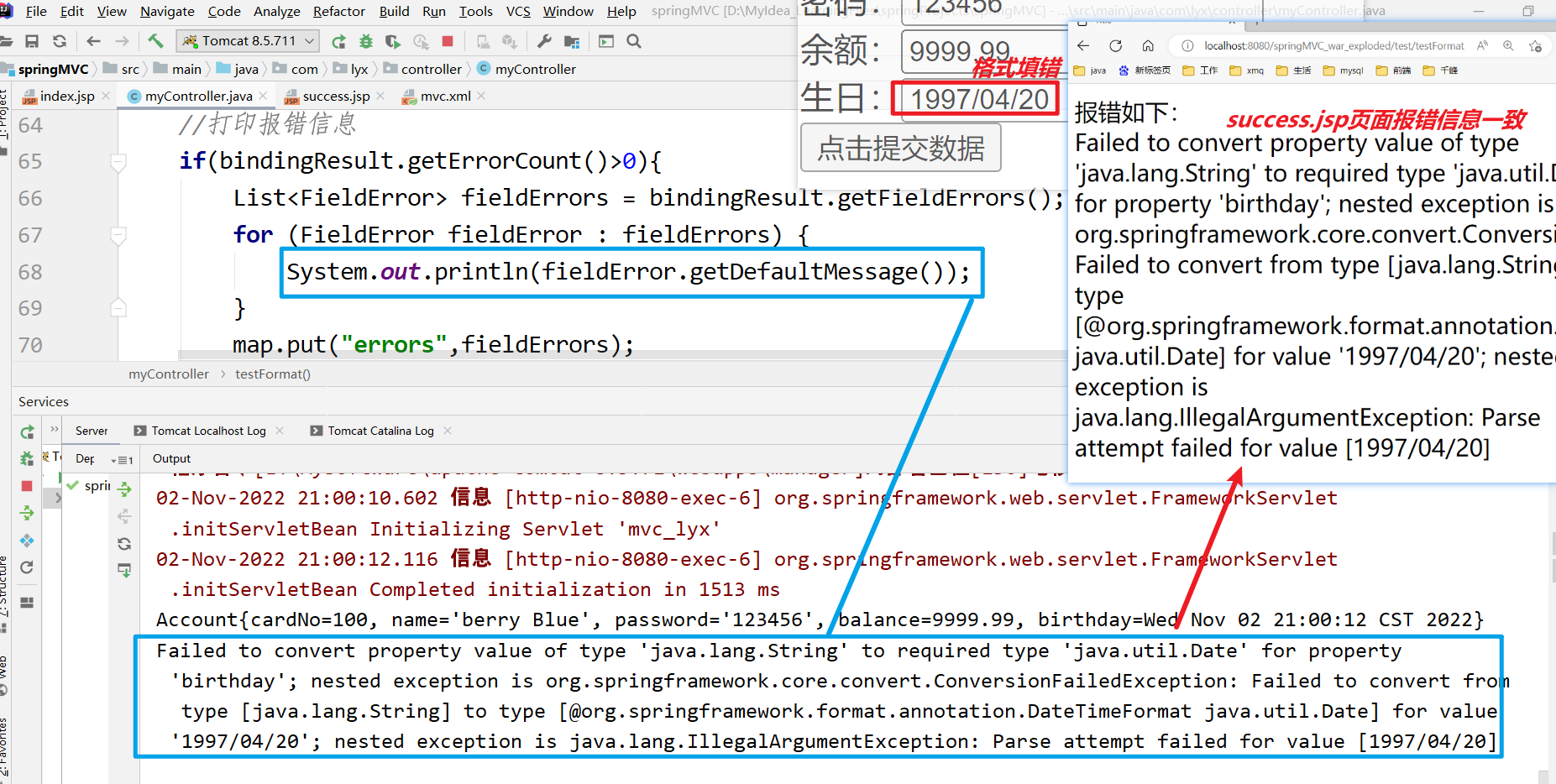Close the myController.java editor tab
The height and width of the screenshot is (784, 1556).
(264, 97)
